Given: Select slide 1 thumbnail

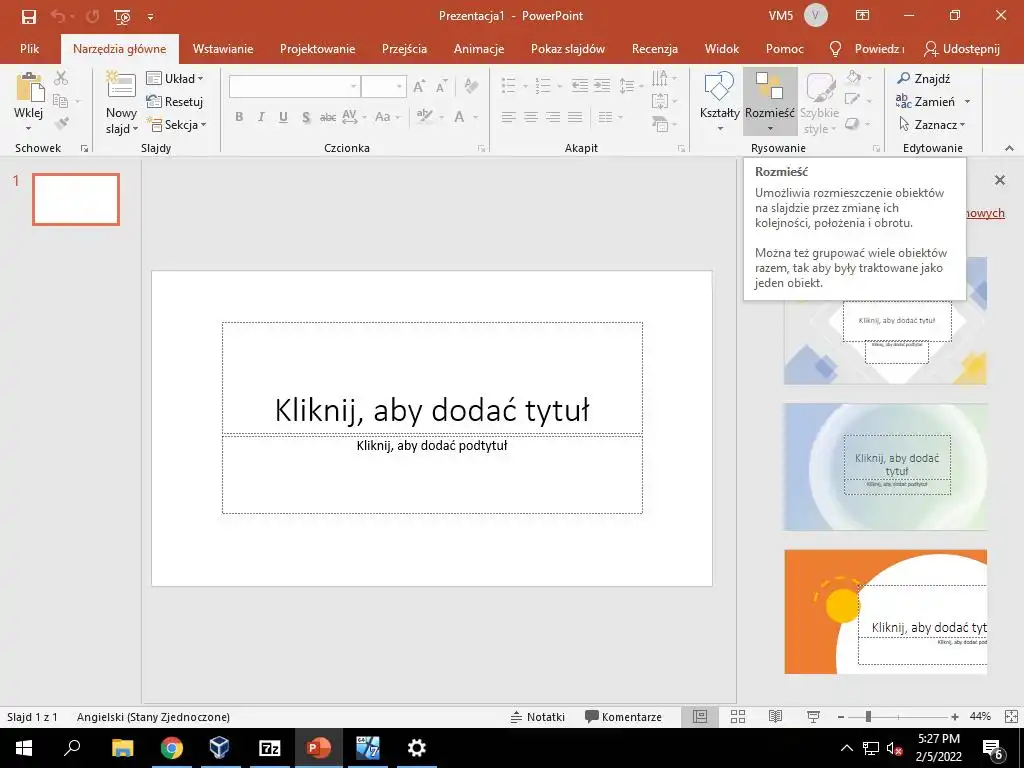Looking at the screenshot, I should coord(76,199).
